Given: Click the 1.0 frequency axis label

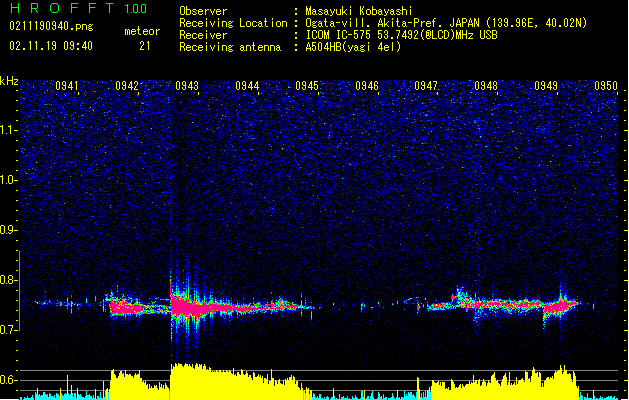Looking at the screenshot, I should pos(9,180).
